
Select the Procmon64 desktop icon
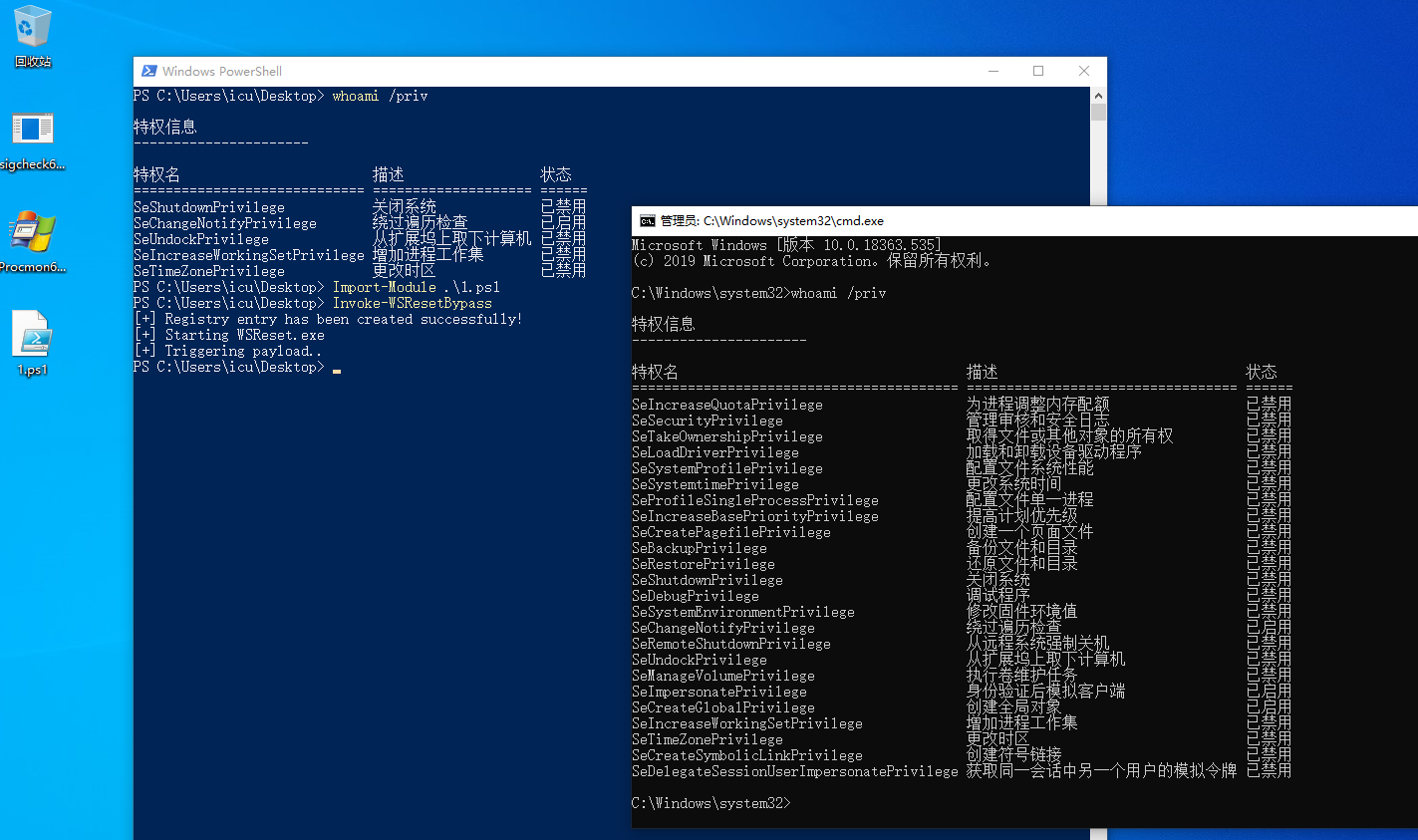click(33, 242)
